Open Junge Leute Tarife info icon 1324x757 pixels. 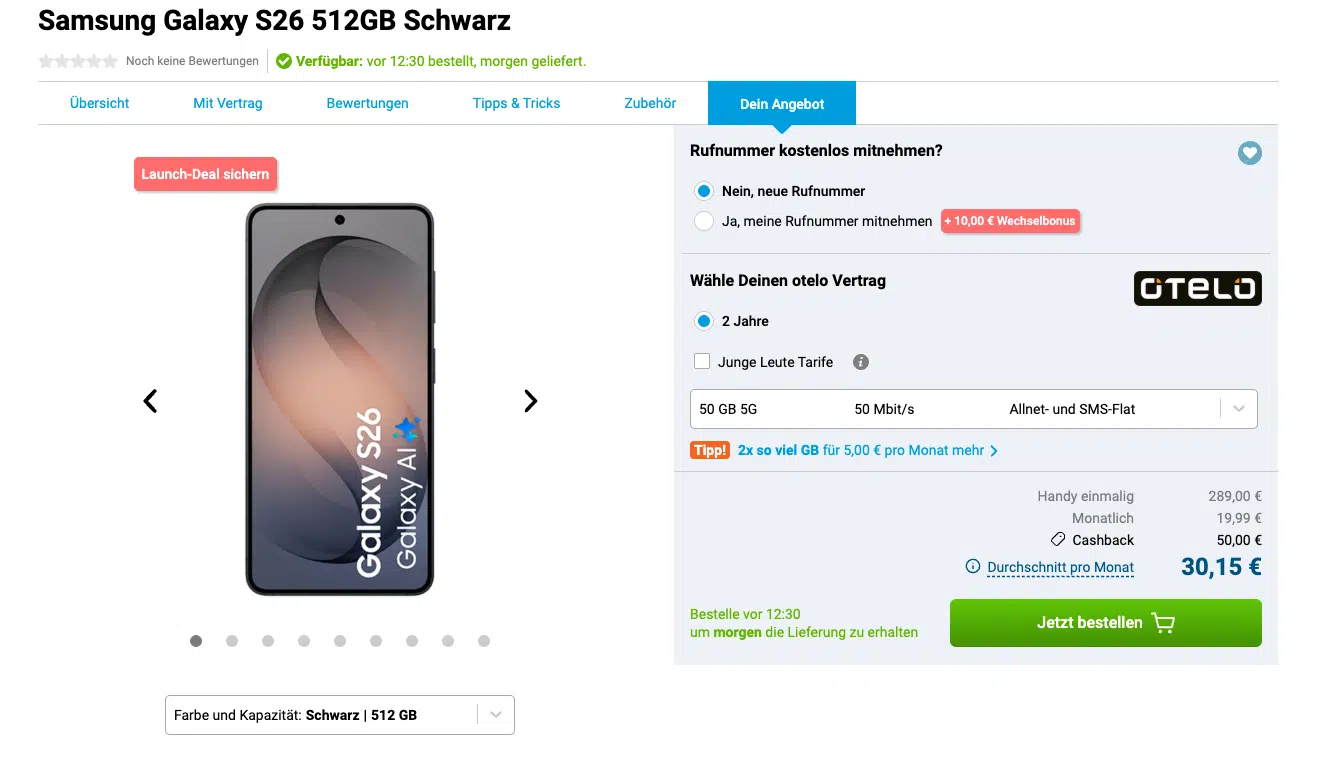click(861, 362)
